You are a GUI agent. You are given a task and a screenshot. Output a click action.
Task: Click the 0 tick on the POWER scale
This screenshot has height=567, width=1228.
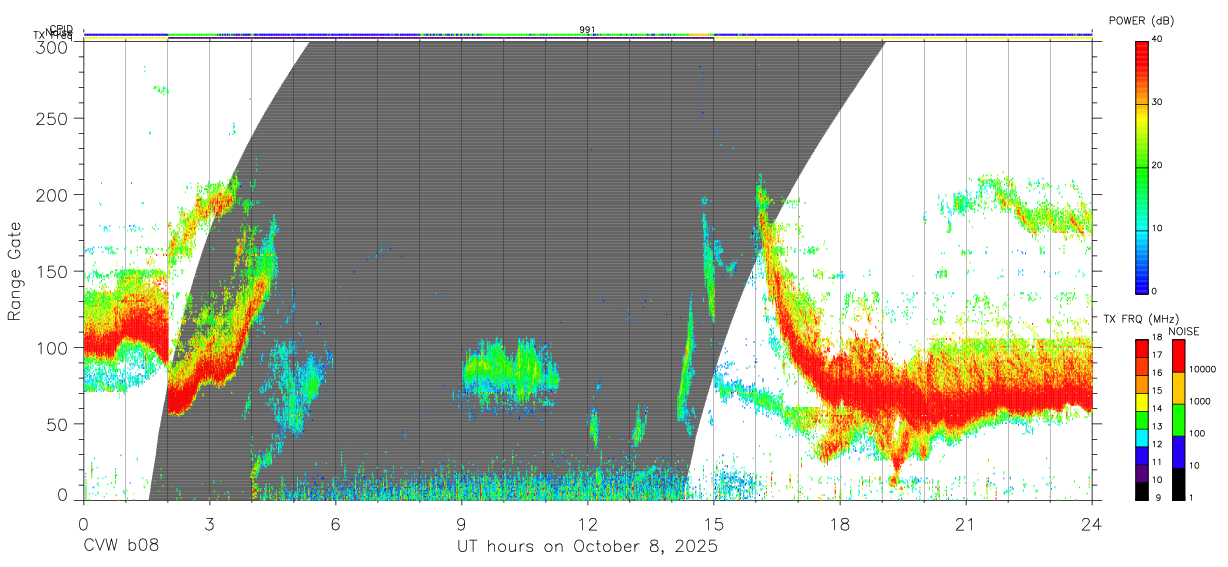[x=1155, y=292]
